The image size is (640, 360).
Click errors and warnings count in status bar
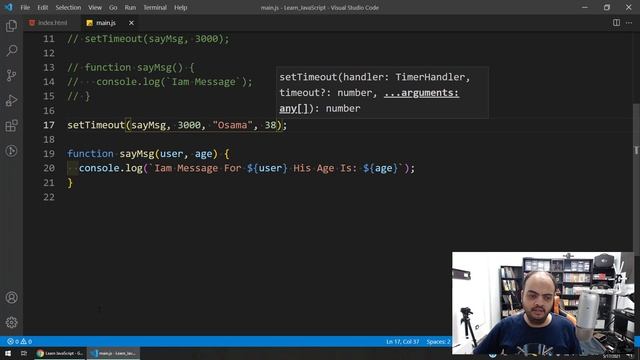(x=19, y=341)
